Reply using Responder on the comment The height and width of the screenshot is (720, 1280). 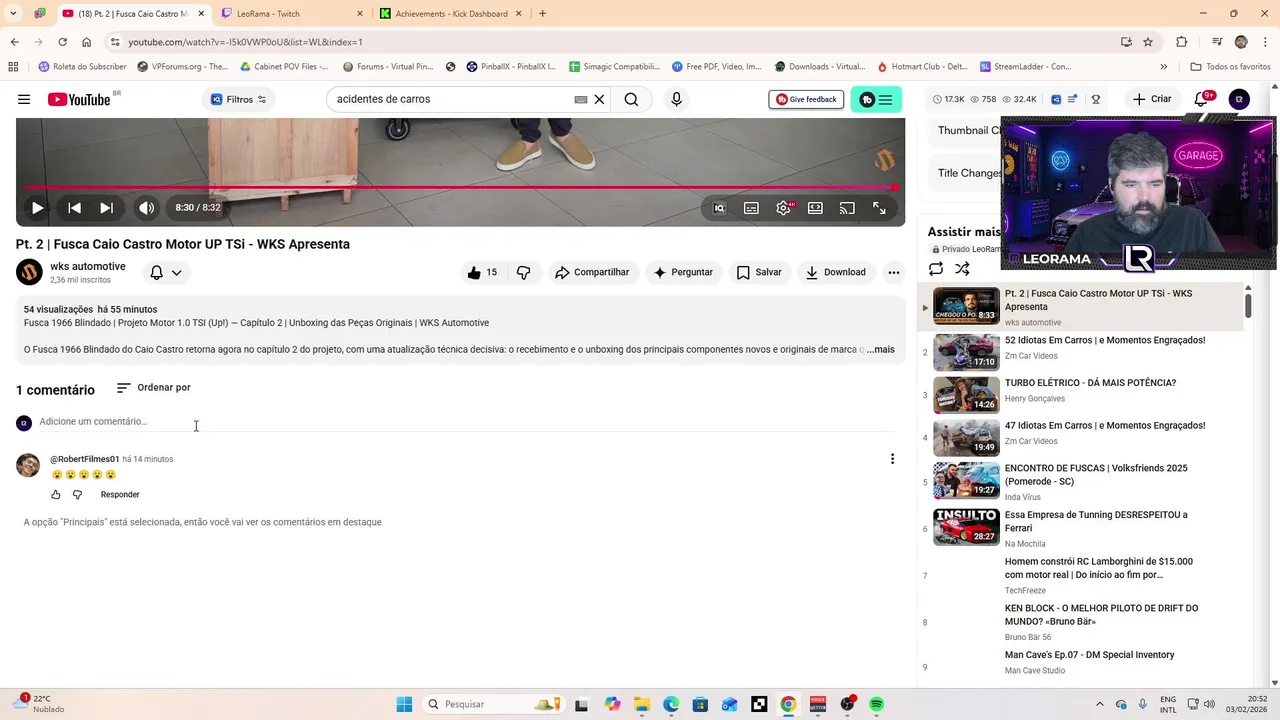(x=120, y=495)
